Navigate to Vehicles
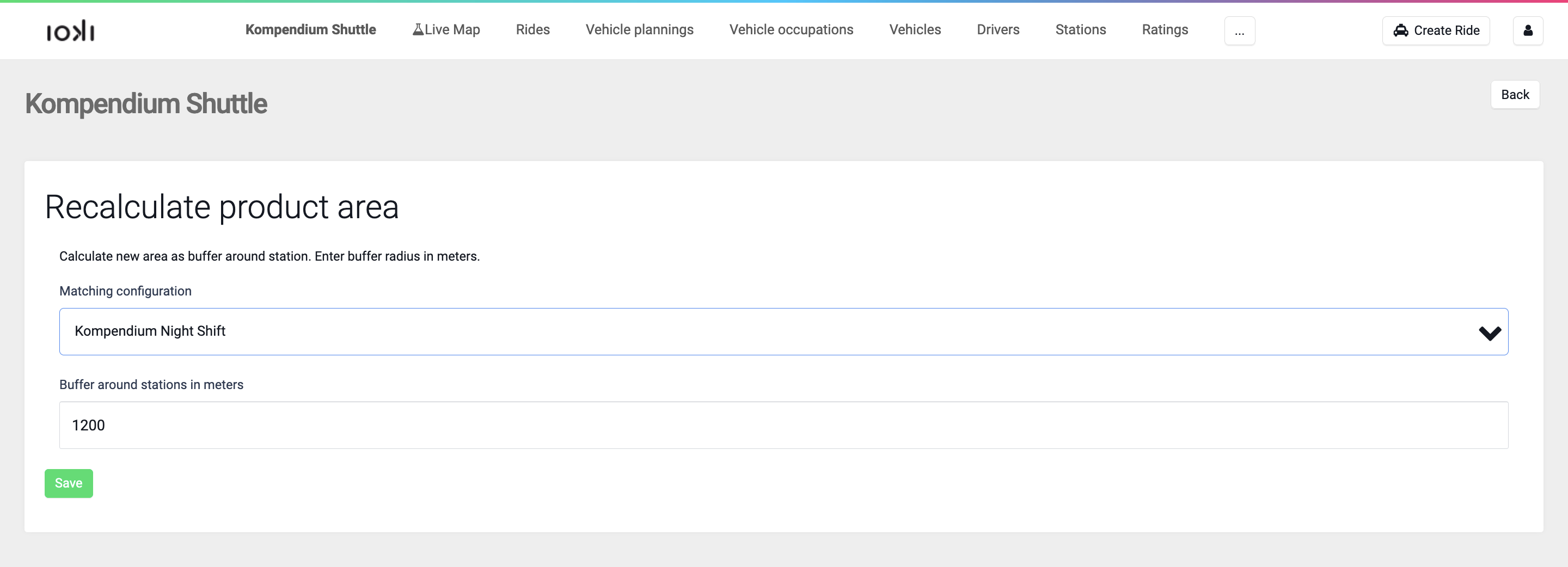This screenshot has width=1568, height=567. (915, 29)
